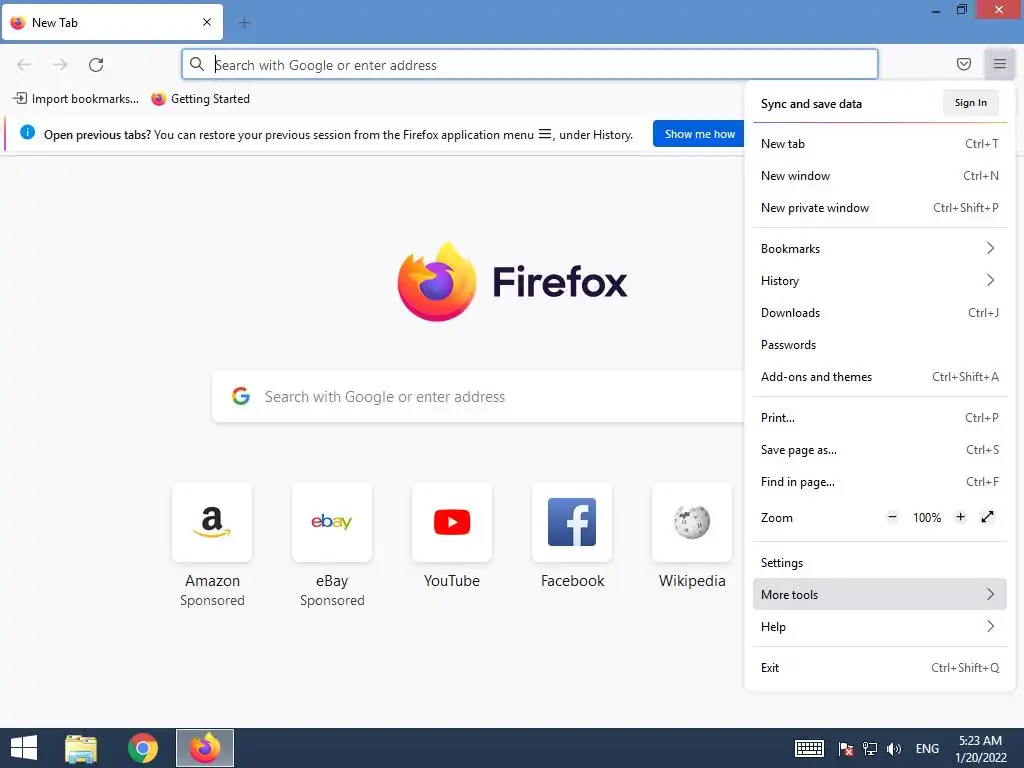The height and width of the screenshot is (768, 1024).
Task: Open Downloads from the menu
Action: click(880, 312)
